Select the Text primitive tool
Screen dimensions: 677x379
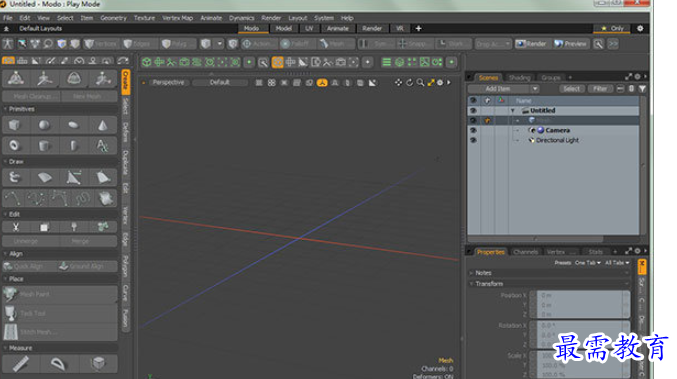[102, 145]
